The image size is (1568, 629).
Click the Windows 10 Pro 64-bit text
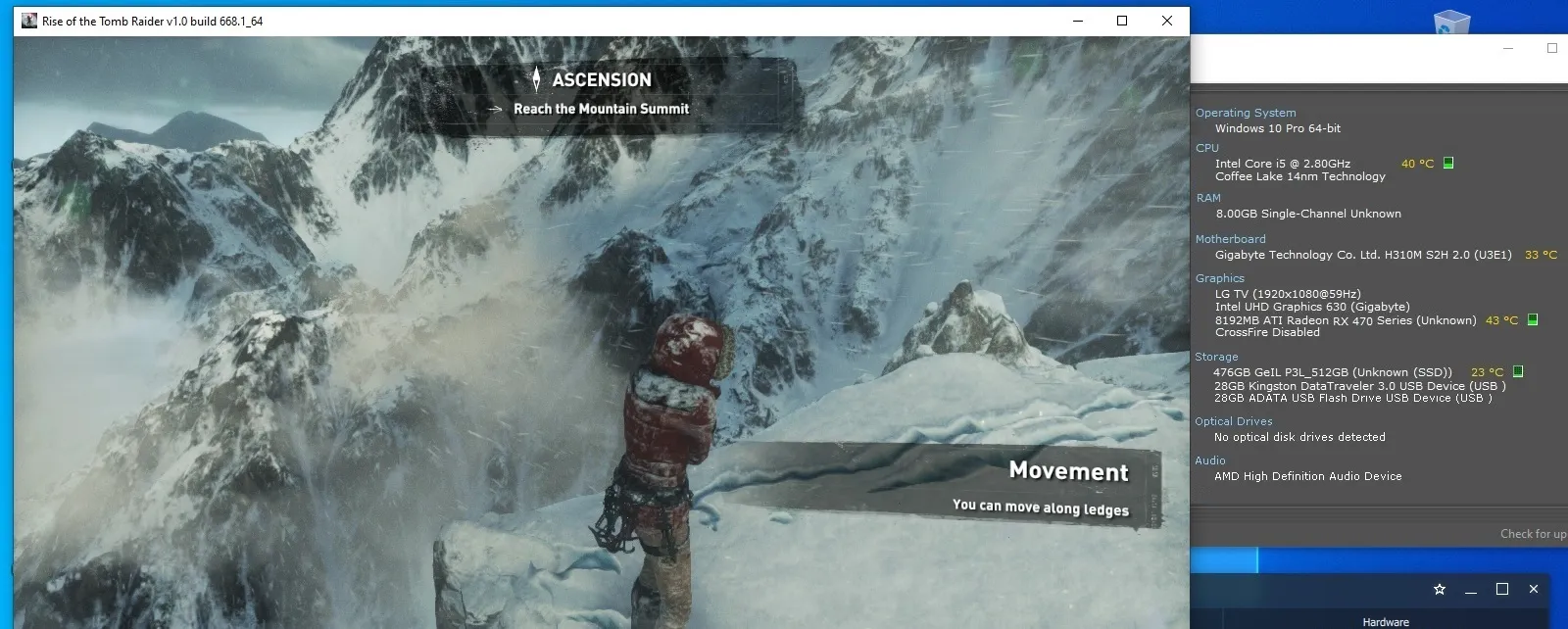coord(1278,128)
